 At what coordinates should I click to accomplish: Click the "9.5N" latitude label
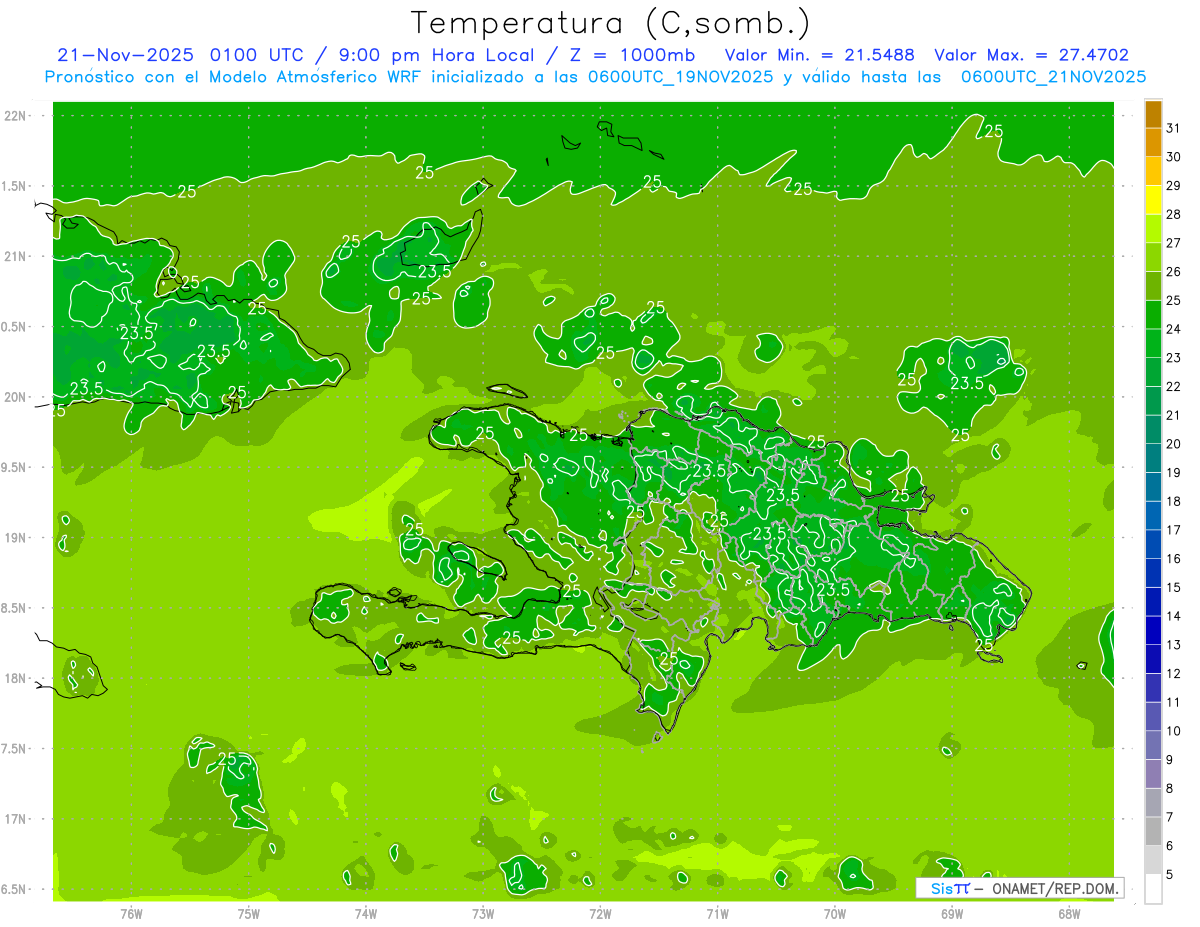(14, 467)
